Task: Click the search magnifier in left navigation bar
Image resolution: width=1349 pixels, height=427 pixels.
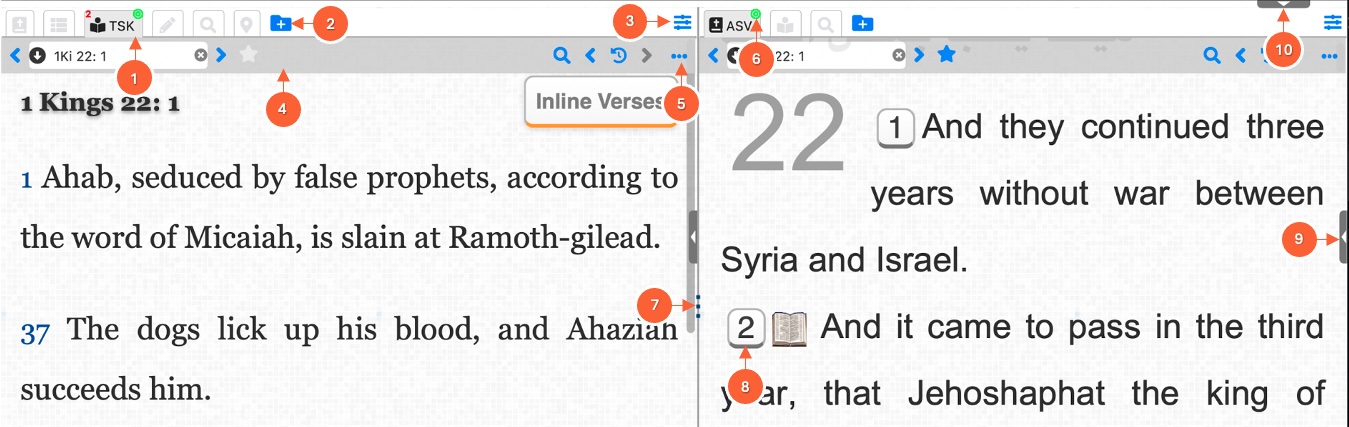Action: pyautogui.click(x=562, y=56)
